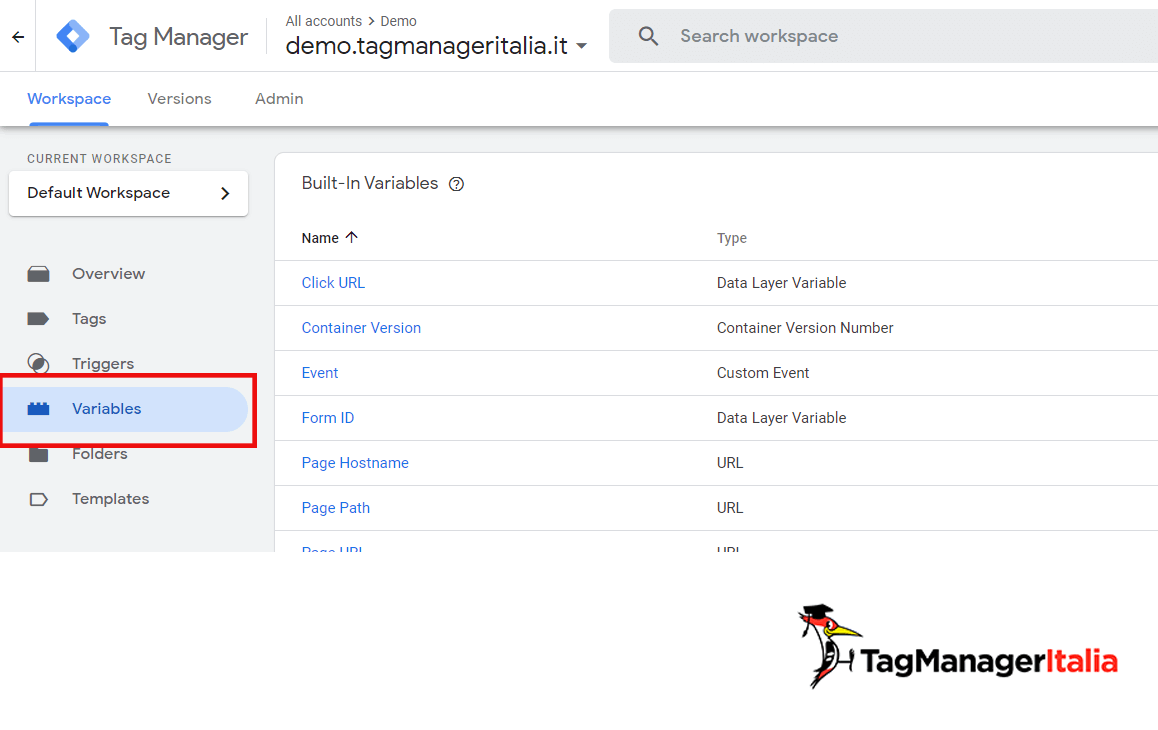
Task: Click the demo.tagmanageritalia.it container name
Action: pyautogui.click(x=427, y=46)
